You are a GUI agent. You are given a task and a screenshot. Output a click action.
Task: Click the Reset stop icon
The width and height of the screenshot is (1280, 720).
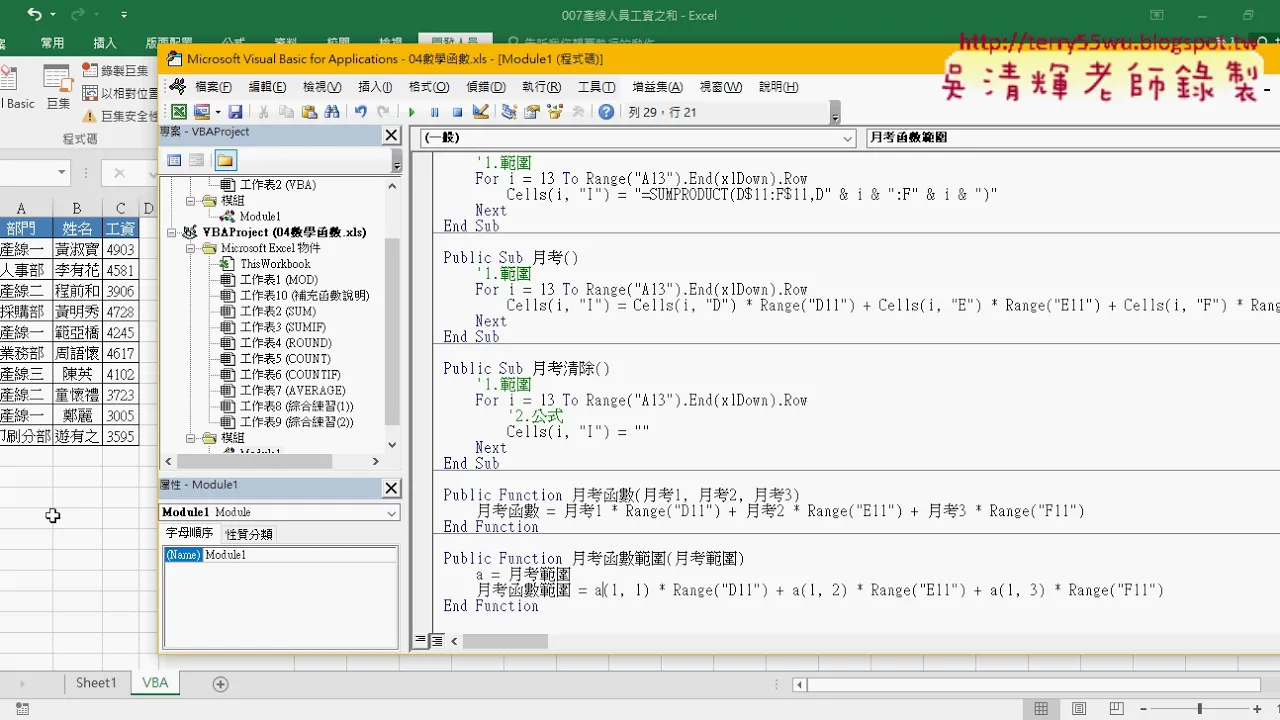[457, 112]
